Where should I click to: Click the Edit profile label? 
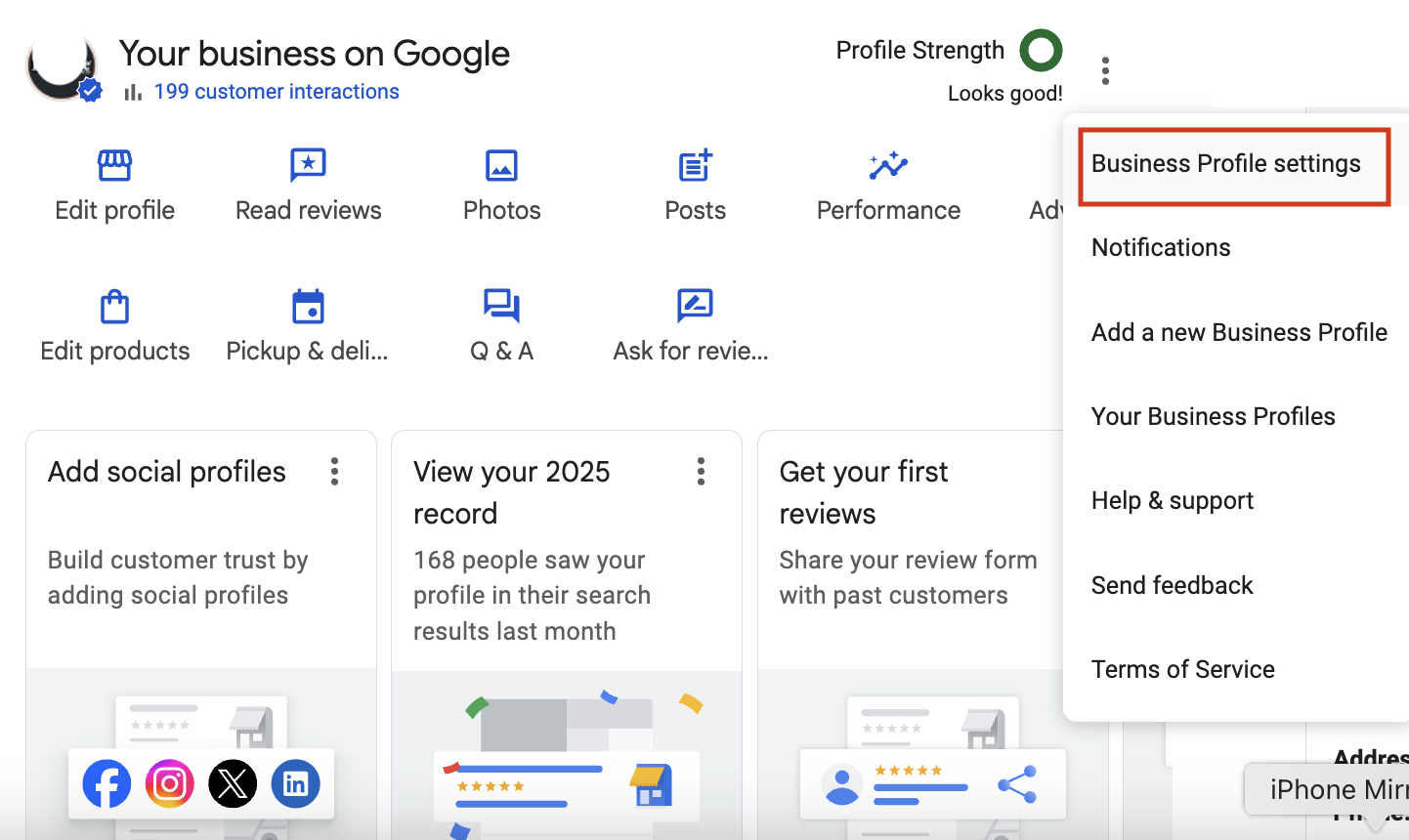click(114, 210)
